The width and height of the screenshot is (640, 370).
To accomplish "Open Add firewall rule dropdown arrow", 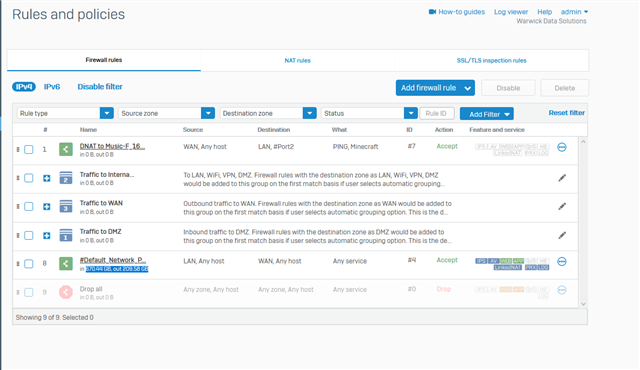I will [x=468, y=88].
